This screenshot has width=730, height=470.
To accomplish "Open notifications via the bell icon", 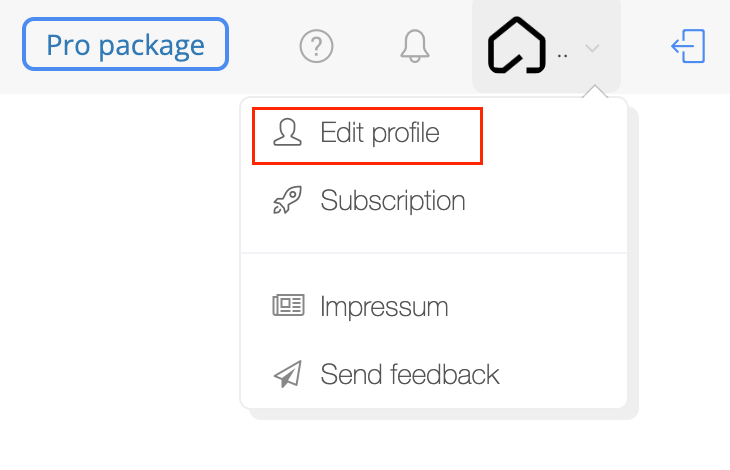I will (x=414, y=46).
